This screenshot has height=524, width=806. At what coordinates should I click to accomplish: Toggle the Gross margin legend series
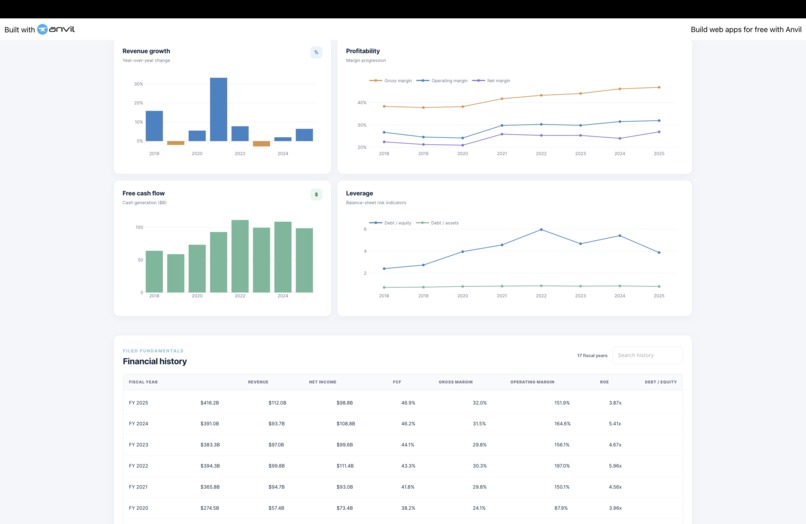pyautogui.click(x=391, y=81)
